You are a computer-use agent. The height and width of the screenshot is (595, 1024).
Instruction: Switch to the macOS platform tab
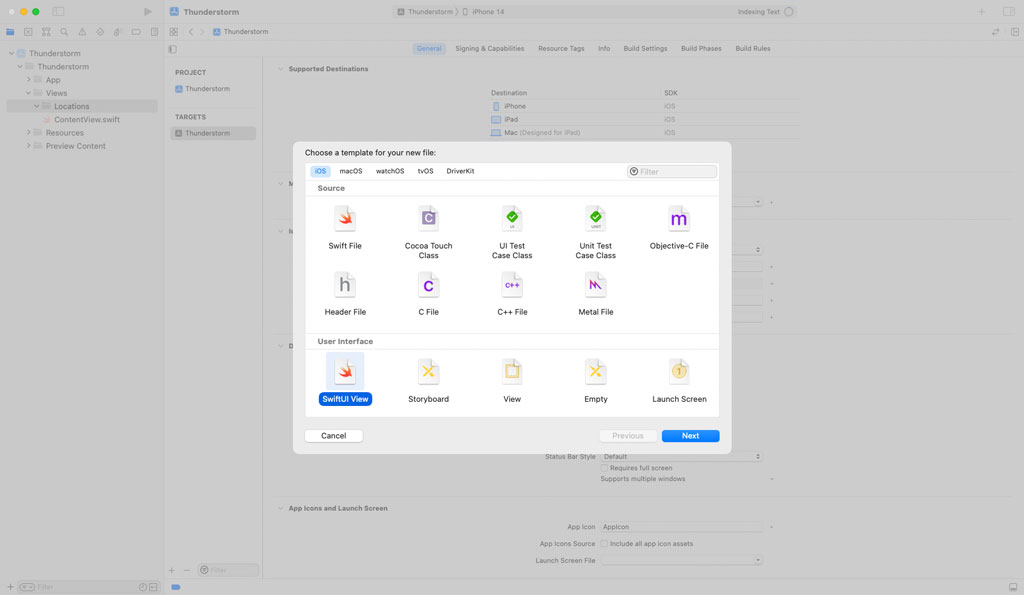(x=351, y=171)
